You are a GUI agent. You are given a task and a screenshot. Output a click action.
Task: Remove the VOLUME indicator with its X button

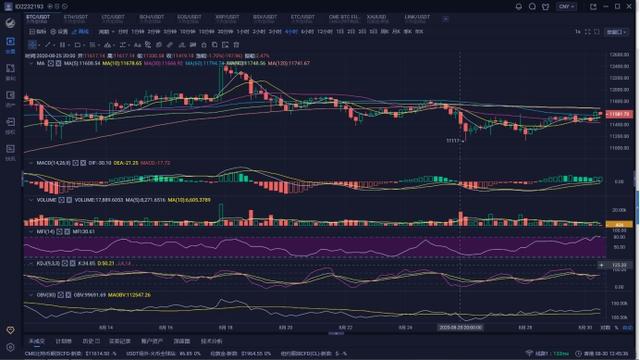pos(69,200)
